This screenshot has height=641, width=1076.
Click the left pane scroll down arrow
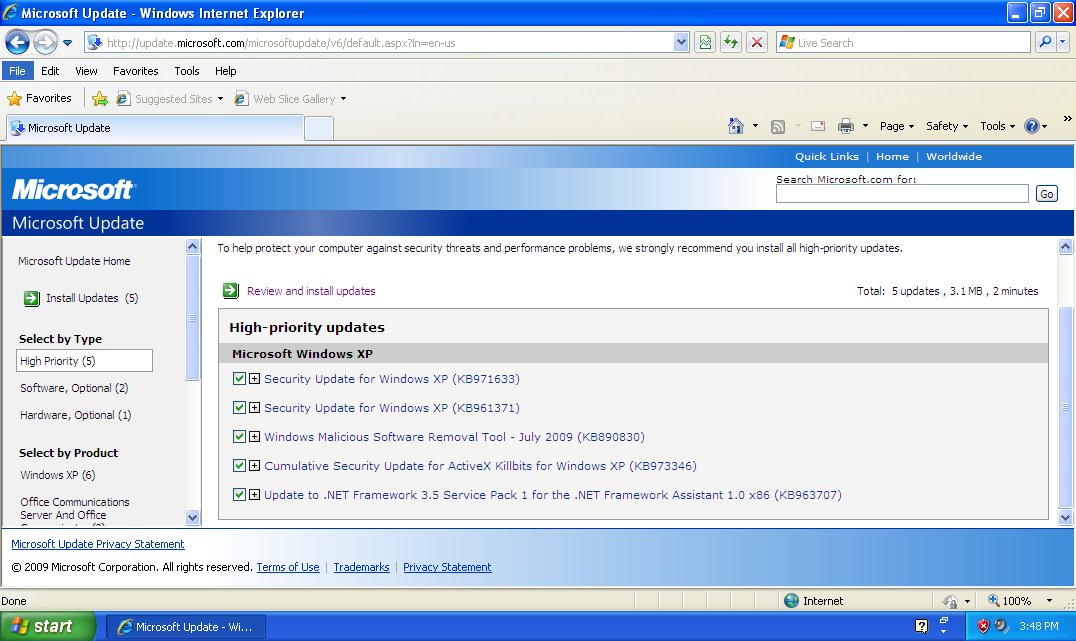coord(193,517)
